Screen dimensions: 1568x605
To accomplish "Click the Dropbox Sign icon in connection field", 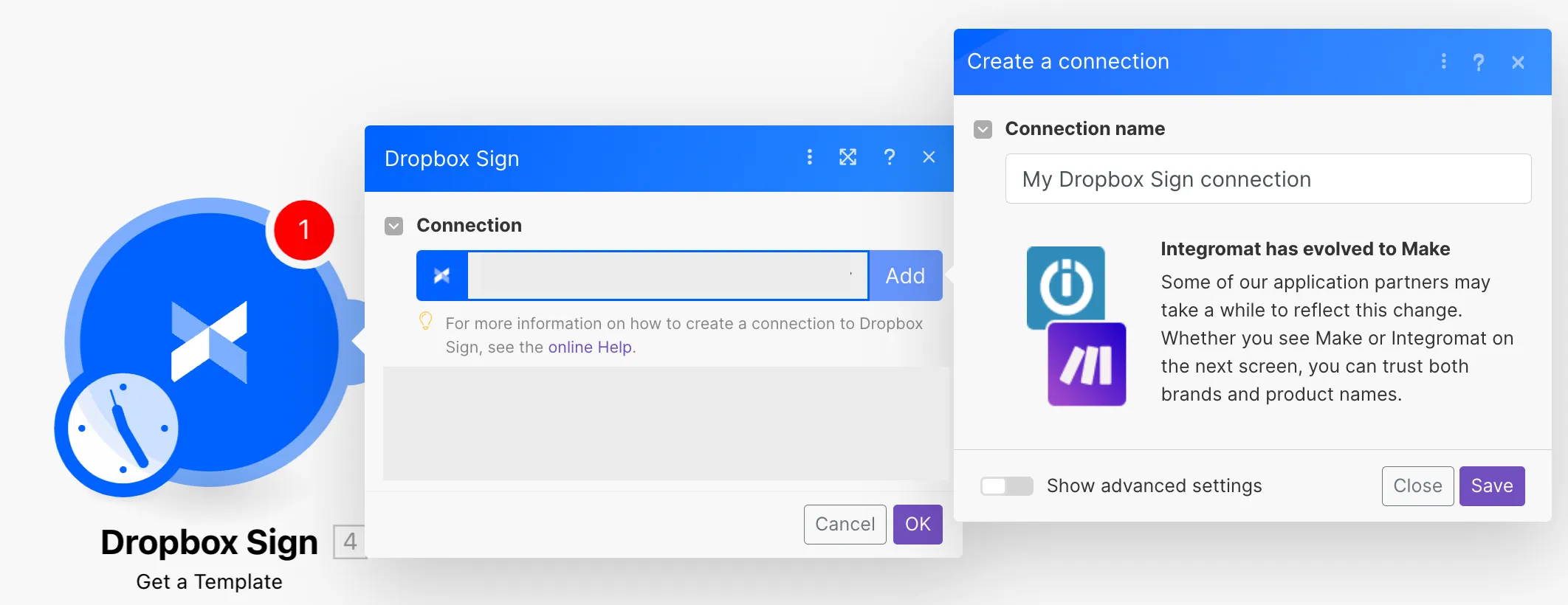I will (x=442, y=275).
